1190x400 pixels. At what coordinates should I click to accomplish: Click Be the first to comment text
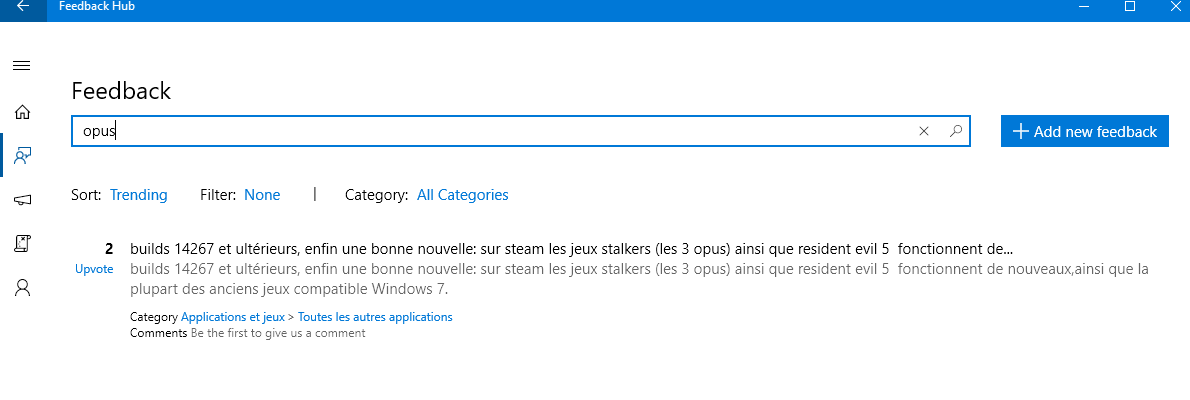(278, 332)
